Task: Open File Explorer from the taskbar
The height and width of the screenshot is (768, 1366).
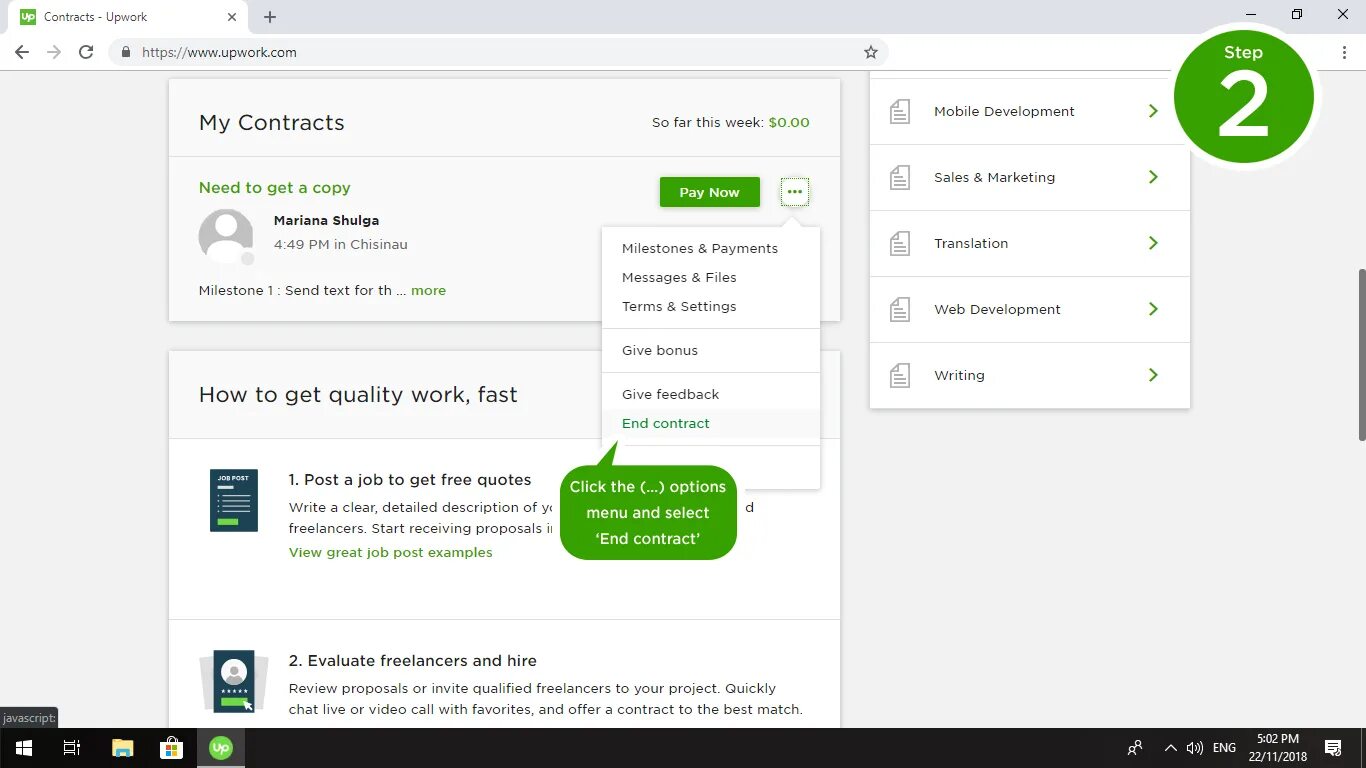Action: coord(122,748)
